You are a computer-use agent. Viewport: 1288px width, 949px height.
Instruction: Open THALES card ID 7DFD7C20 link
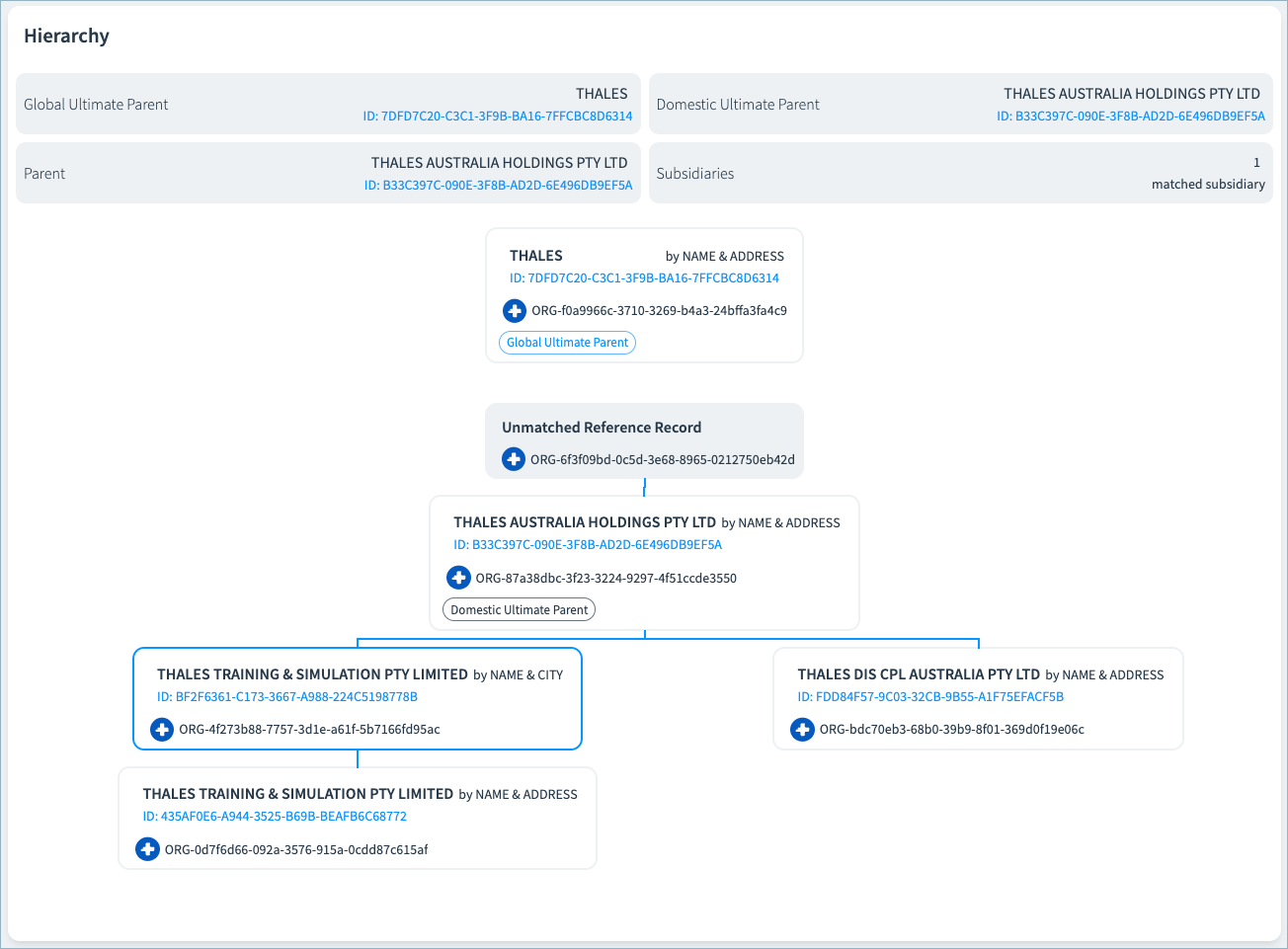point(644,278)
